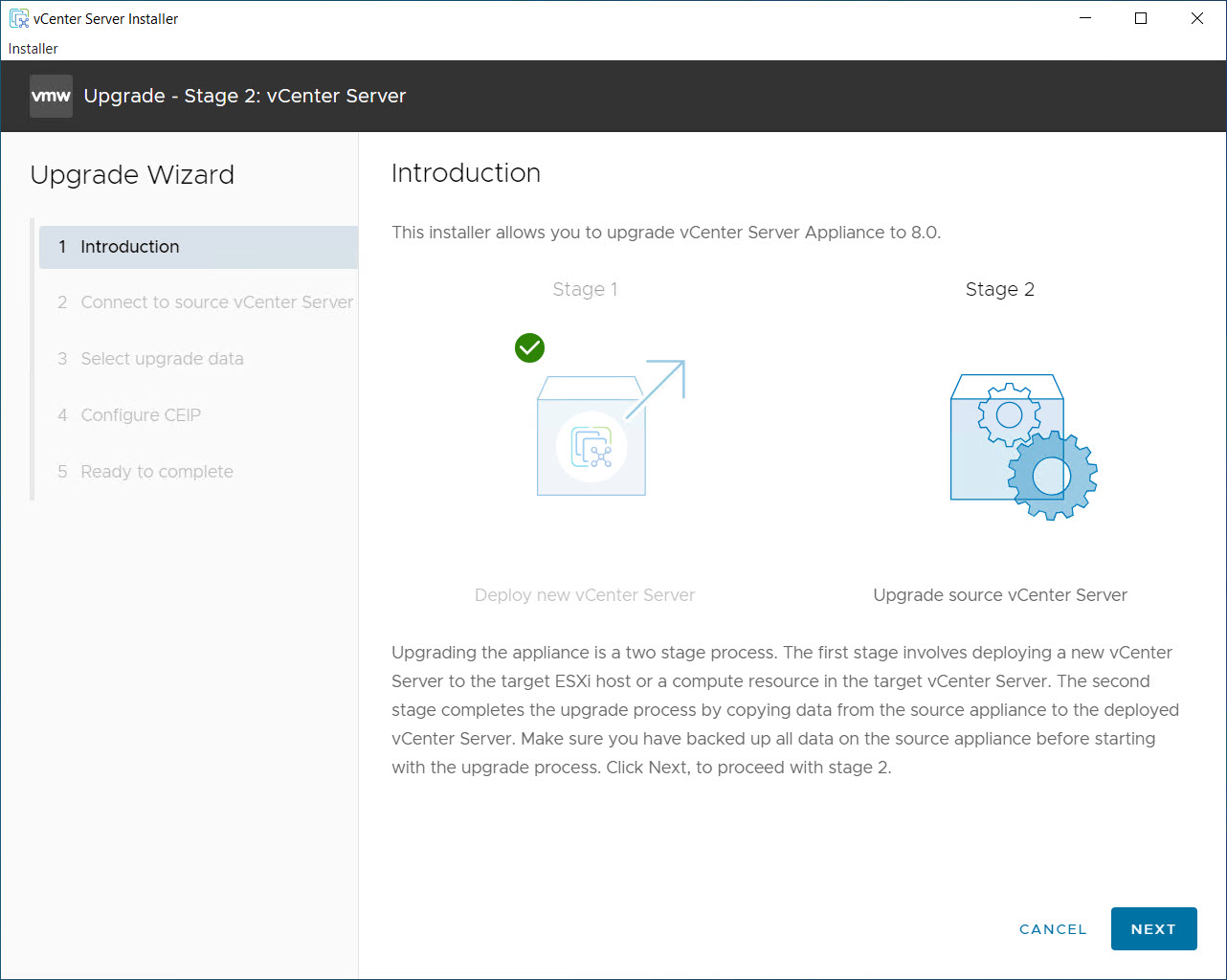1227x980 pixels.
Task: Maximize the installer window
Action: tap(1141, 18)
